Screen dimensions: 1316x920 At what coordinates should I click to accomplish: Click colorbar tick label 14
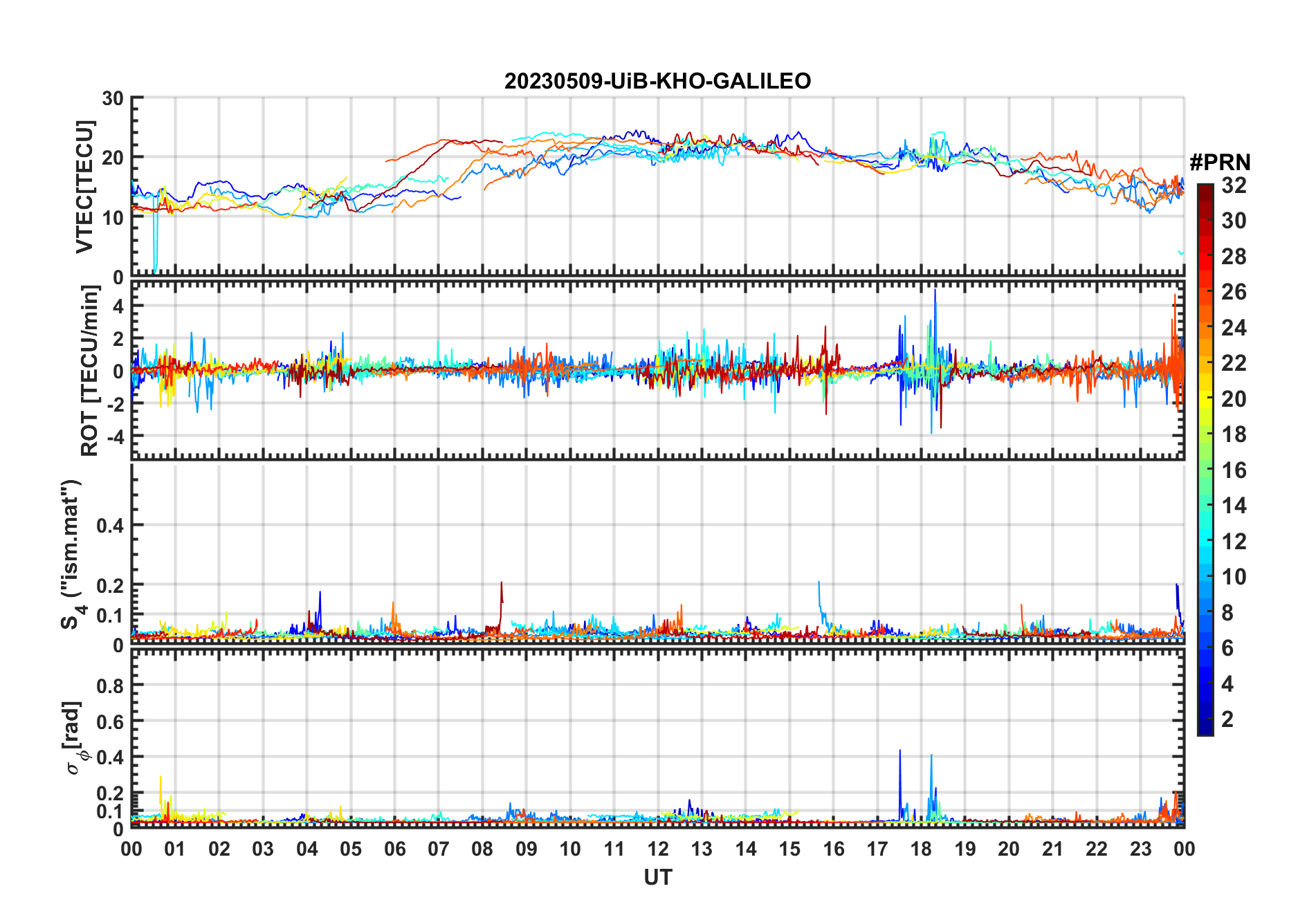(1234, 506)
